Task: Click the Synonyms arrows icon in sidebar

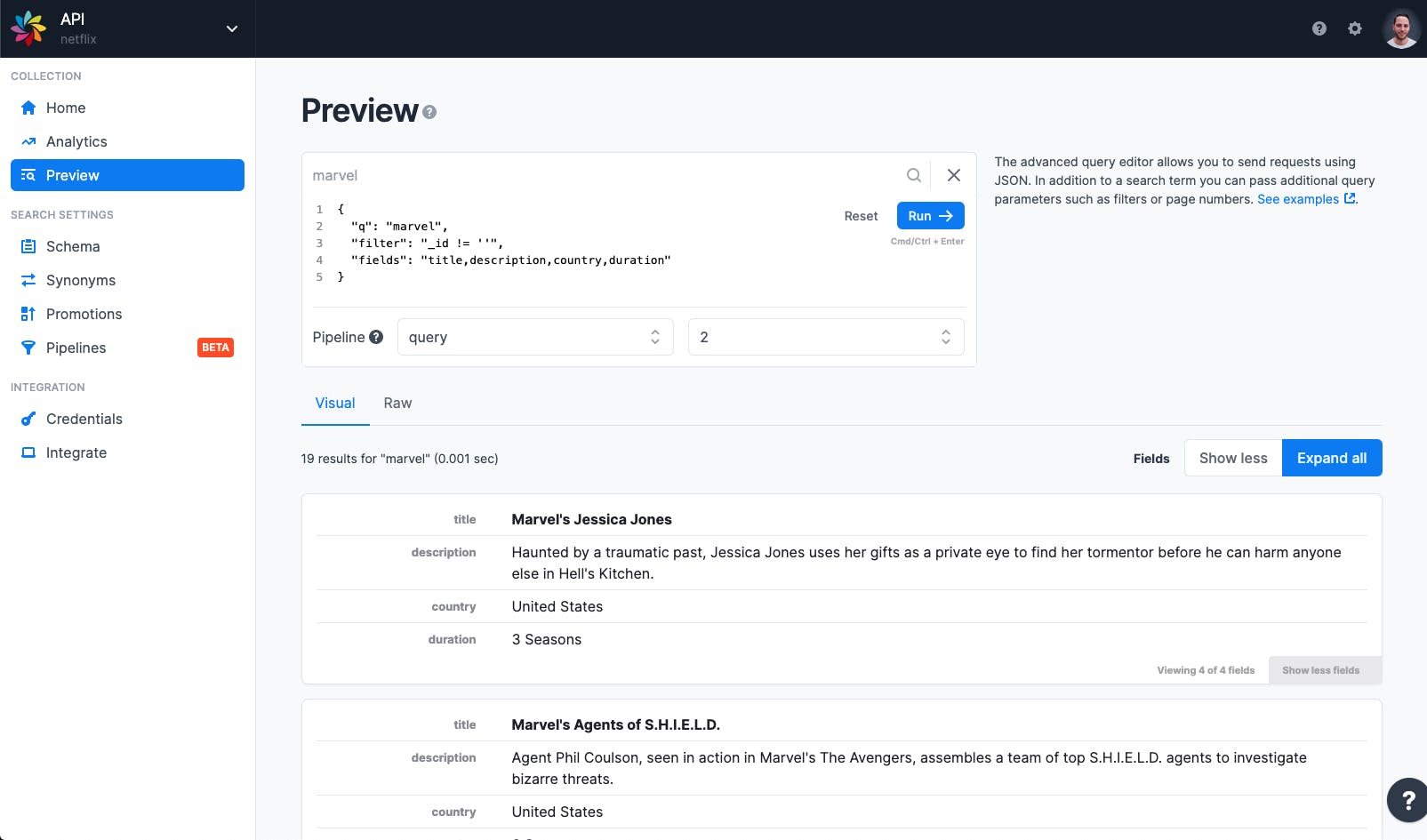Action: (x=28, y=280)
